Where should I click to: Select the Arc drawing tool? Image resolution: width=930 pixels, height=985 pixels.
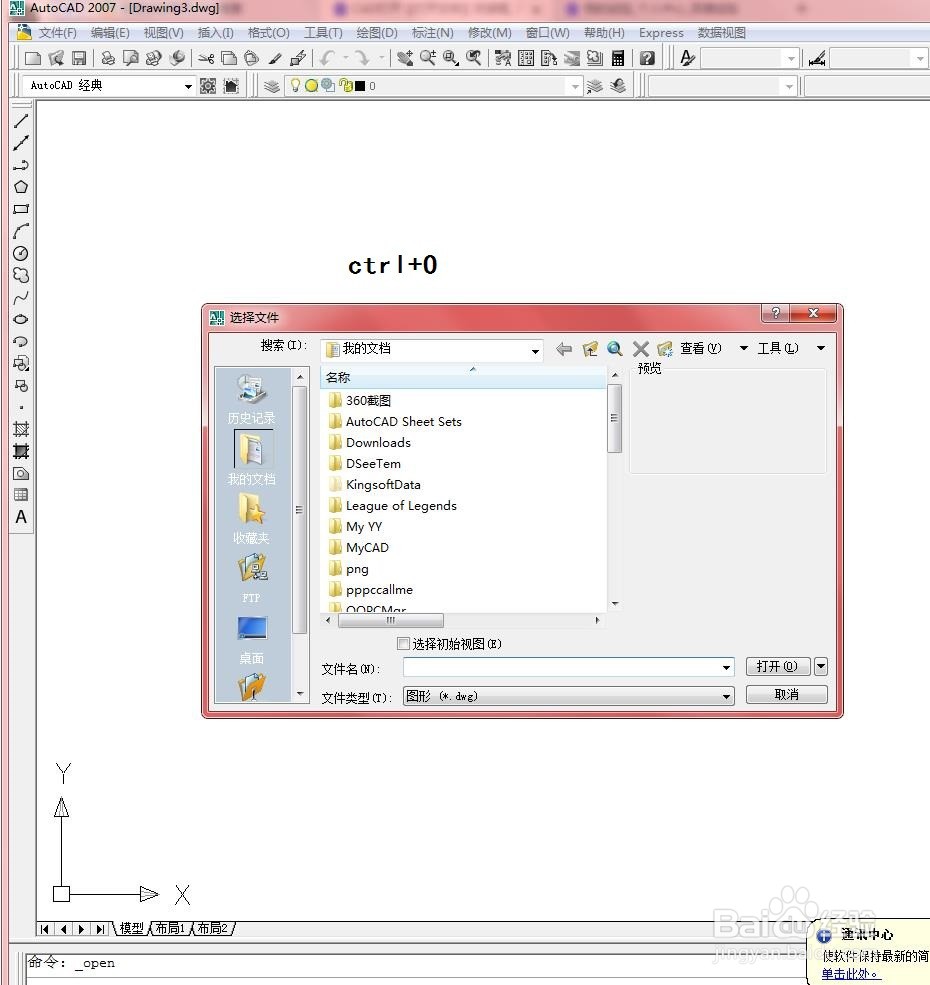(x=21, y=231)
